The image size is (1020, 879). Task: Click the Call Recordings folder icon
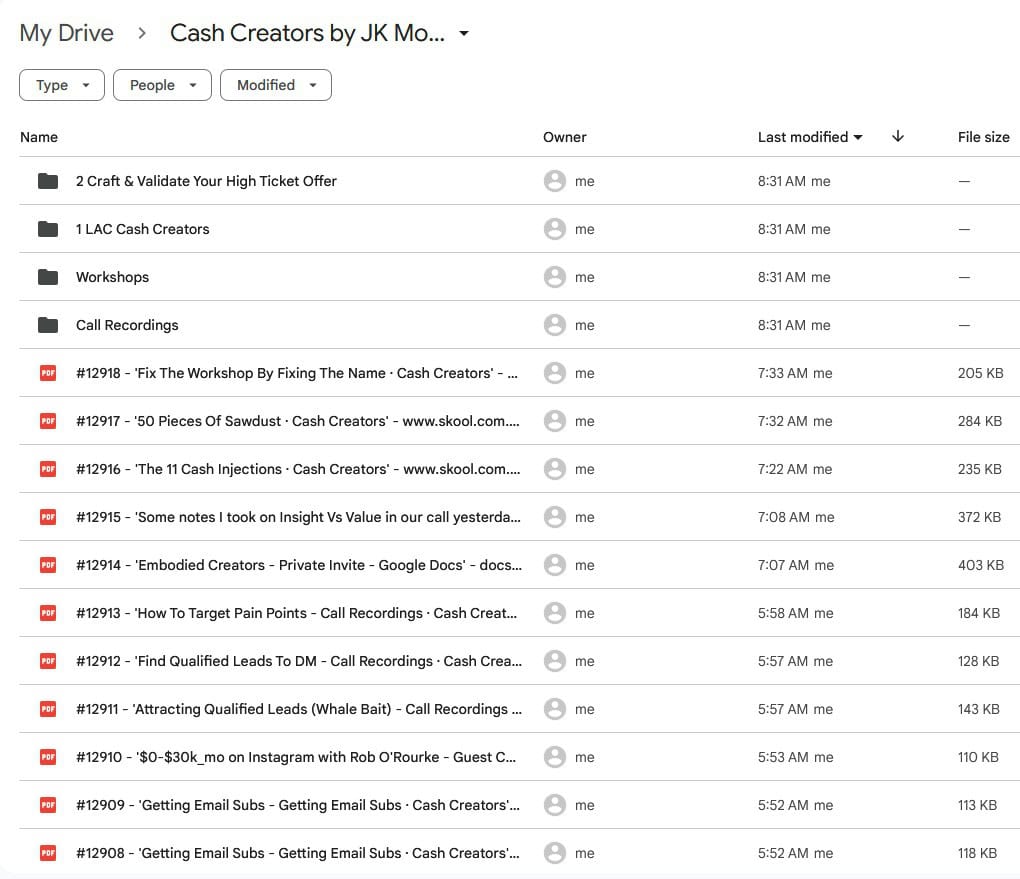[47, 325]
